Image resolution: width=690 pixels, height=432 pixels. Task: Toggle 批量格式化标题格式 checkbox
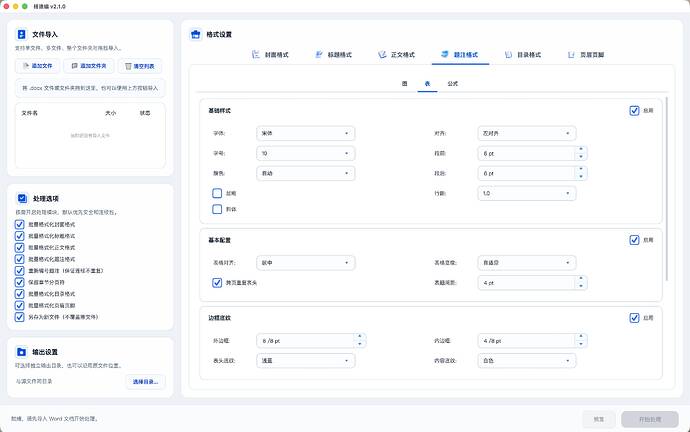pos(19,236)
